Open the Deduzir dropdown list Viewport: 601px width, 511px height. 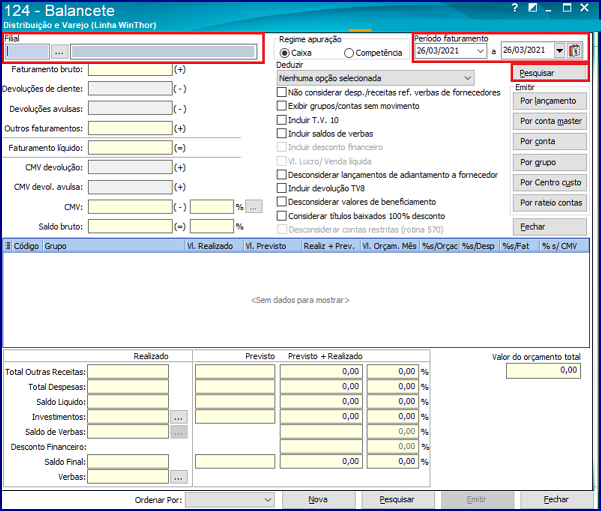pos(375,78)
